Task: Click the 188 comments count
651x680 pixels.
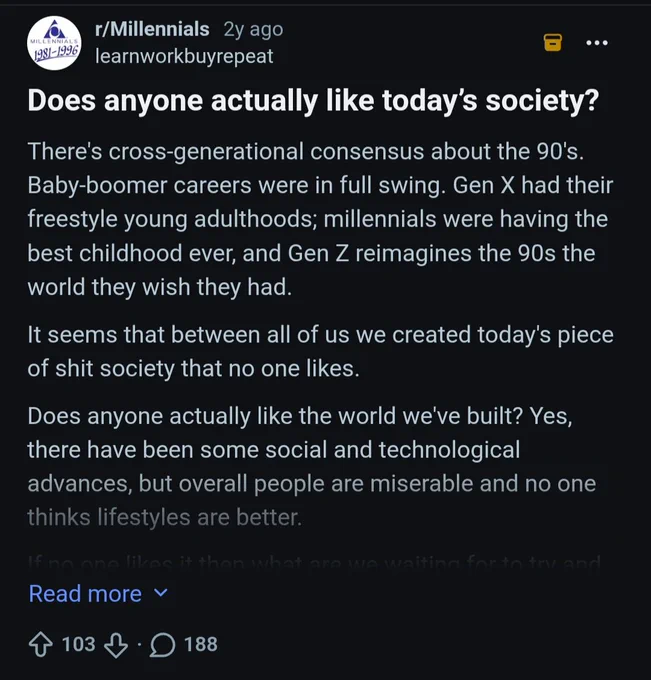Action: click(201, 644)
